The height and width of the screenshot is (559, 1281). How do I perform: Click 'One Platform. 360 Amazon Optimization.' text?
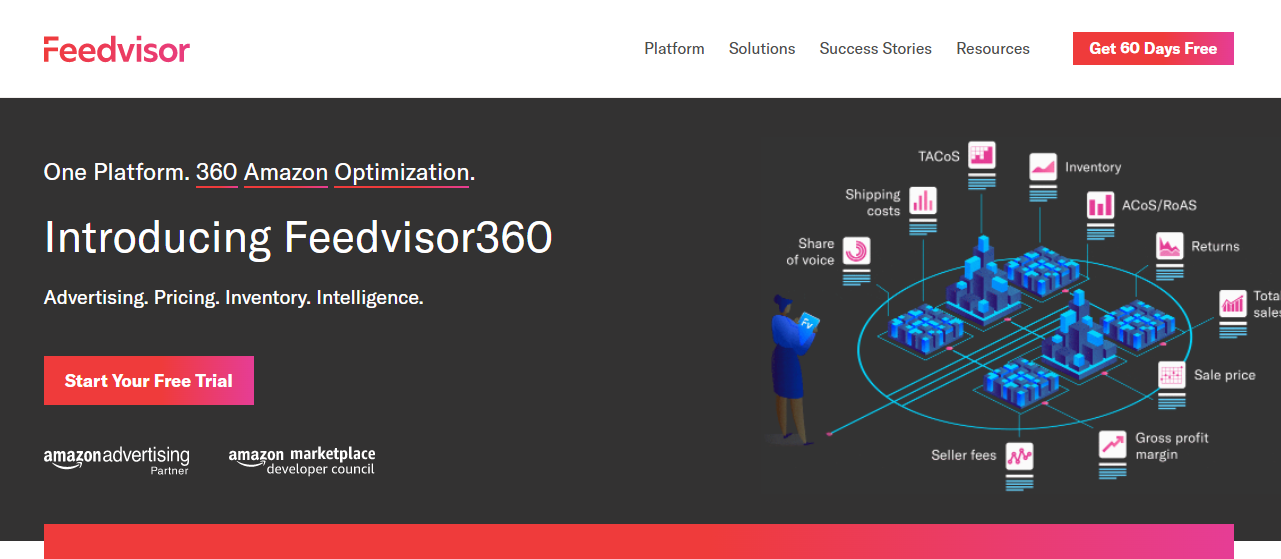[x=259, y=172]
